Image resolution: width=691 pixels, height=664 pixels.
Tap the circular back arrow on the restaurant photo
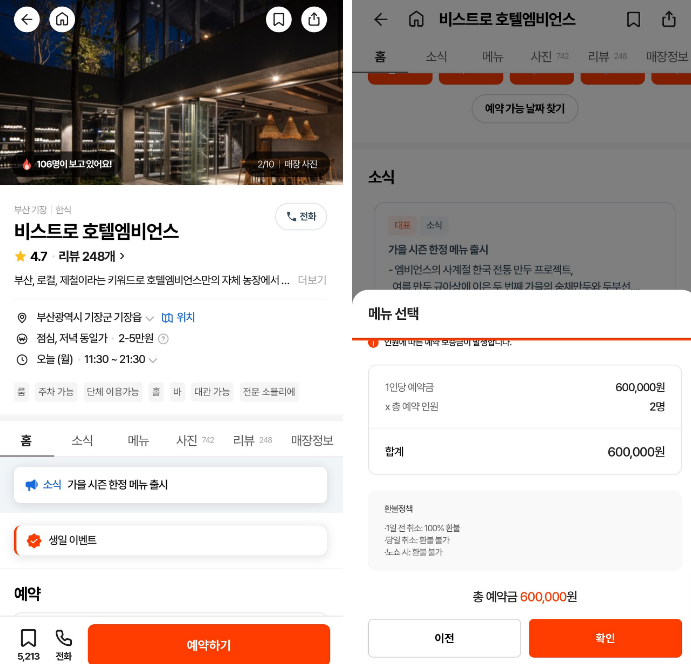[26, 19]
